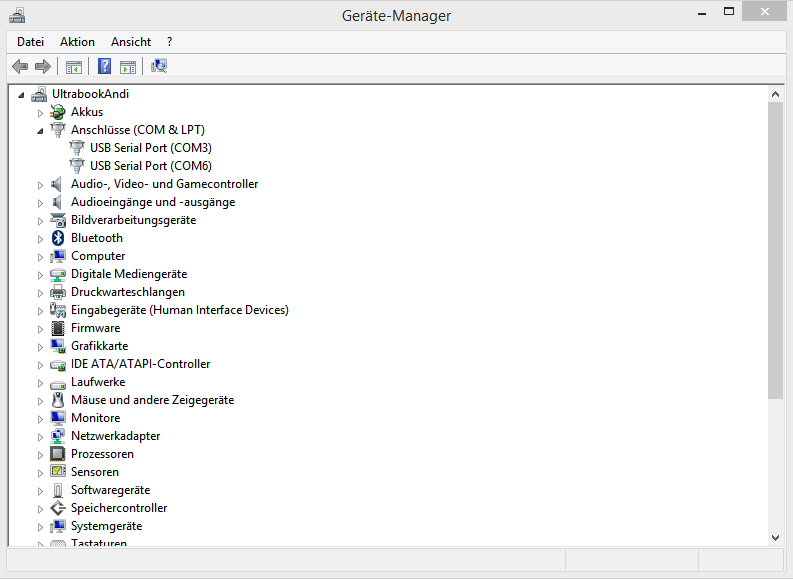This screenshot has width=793, height=580.
Task: Click the Back arrow toolbar icon
Action: (x=20, y=67)
